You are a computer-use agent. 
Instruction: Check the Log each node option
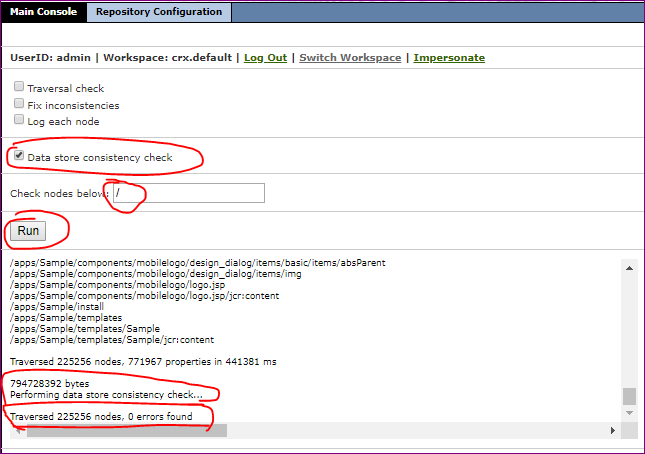19,119
